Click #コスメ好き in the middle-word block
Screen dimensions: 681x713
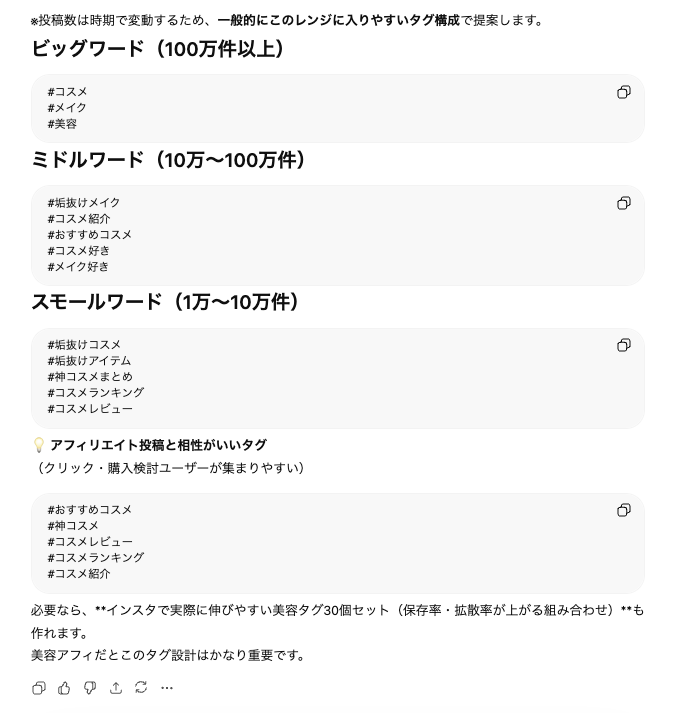79,251
